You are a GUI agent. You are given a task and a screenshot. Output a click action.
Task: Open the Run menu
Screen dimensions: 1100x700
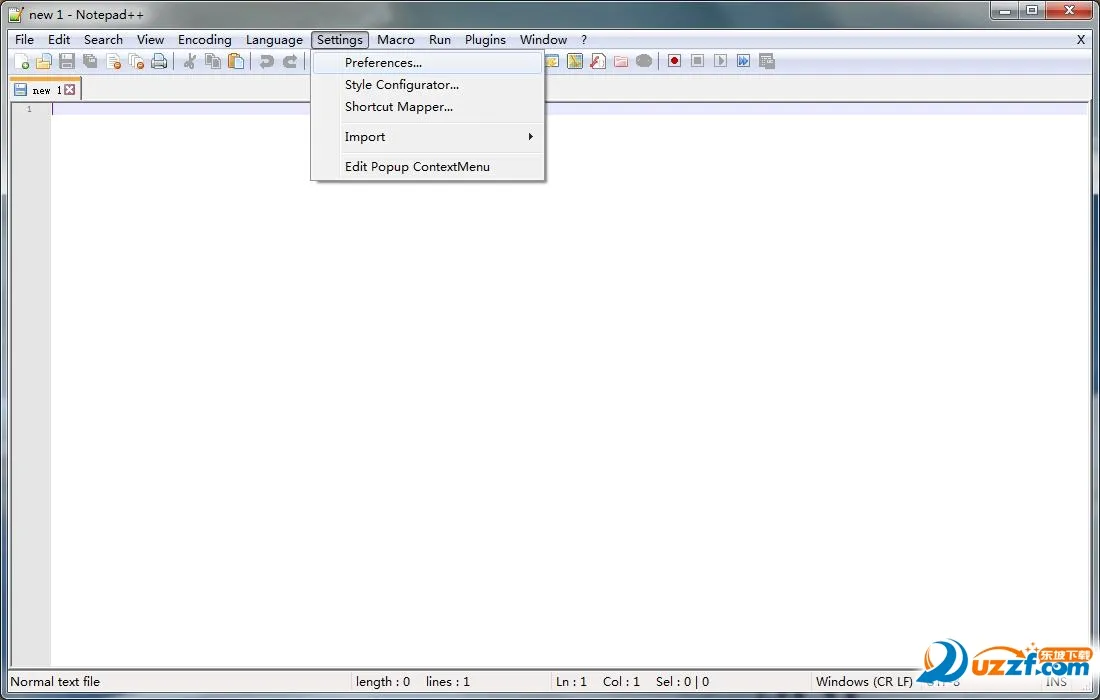pos(440,40)
